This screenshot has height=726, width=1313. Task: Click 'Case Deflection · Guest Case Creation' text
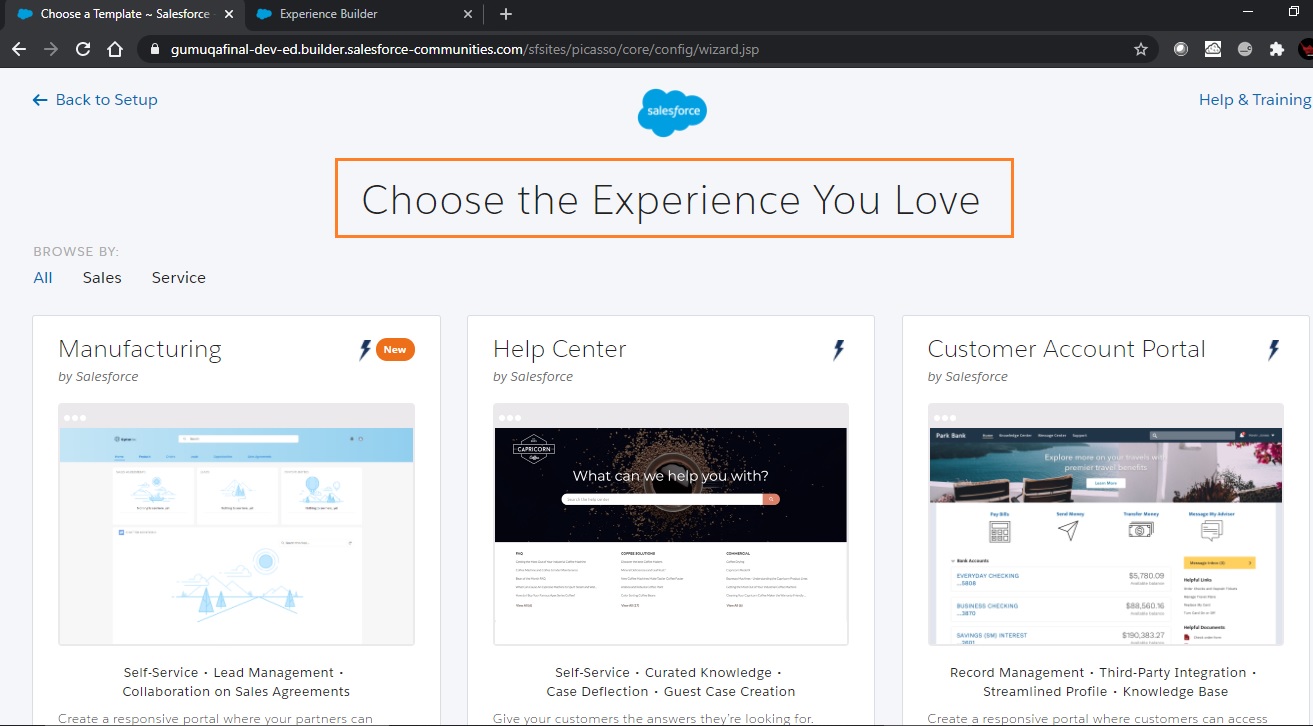click(671, 692)
